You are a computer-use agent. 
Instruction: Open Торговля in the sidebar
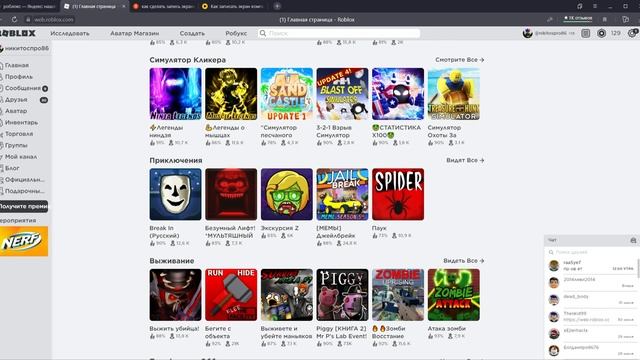point(19,134)
